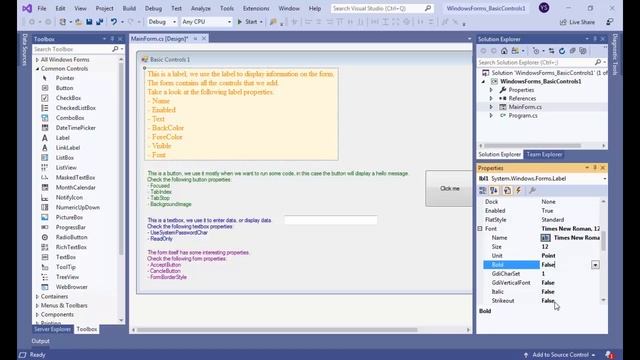
Task: Click the Home icon in Solution Explorer
Action: tap(504, 51)
